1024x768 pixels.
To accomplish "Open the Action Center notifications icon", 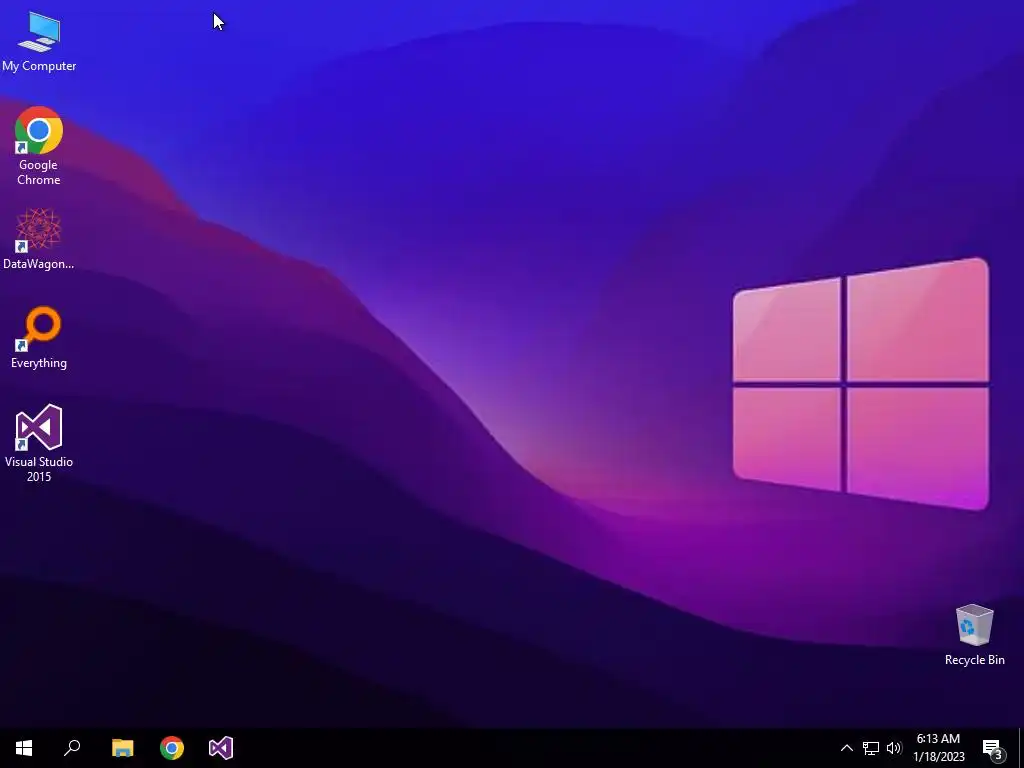I will 993,748.
